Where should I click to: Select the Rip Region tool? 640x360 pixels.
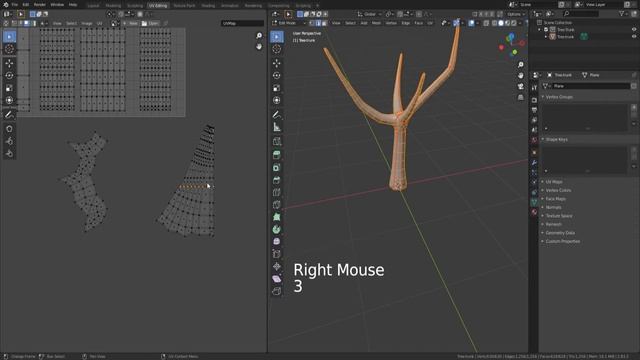(x=277, y=291)
